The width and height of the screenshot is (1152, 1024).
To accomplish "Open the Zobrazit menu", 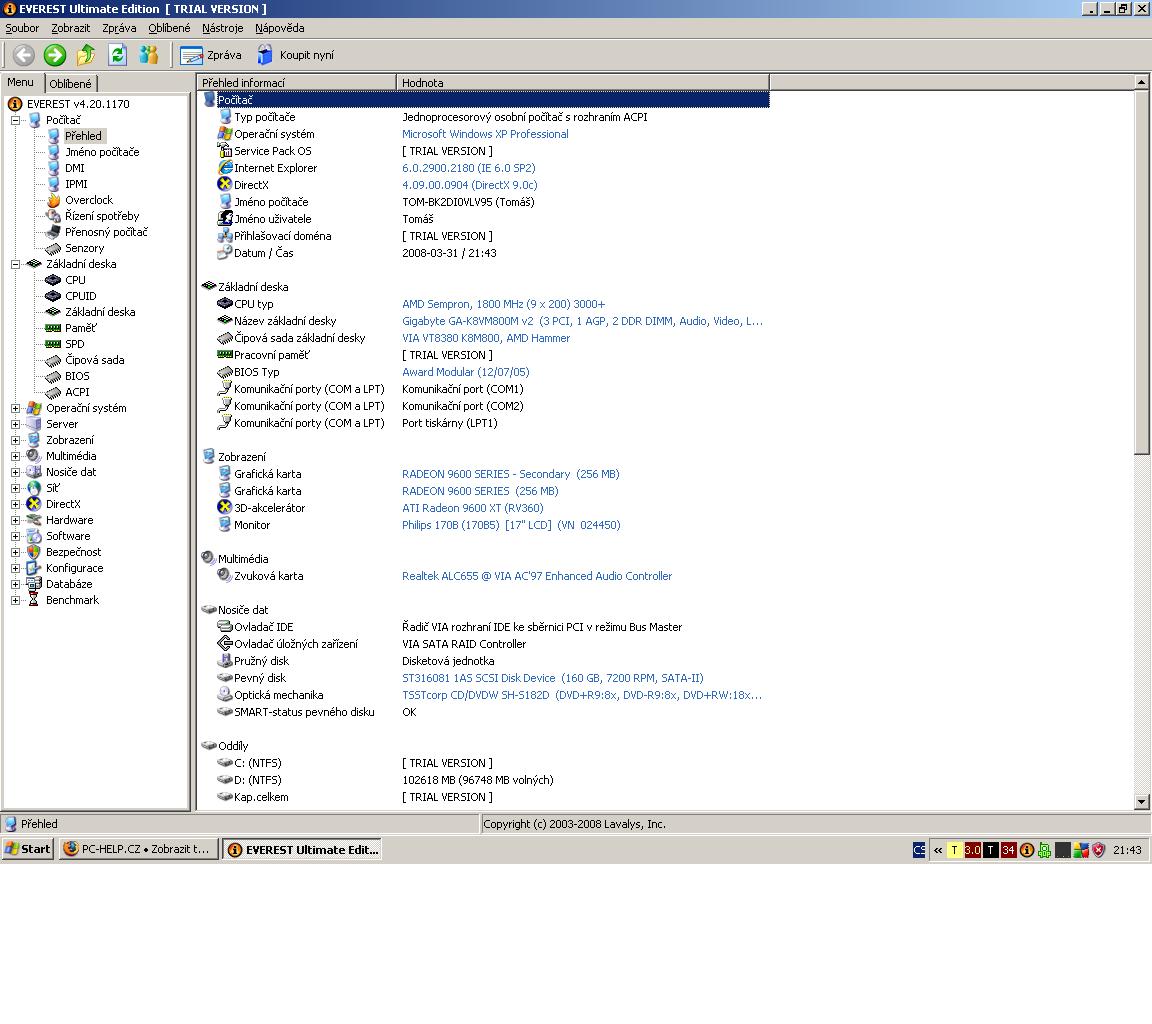I will pyautogui.click(x=71, y=28).
